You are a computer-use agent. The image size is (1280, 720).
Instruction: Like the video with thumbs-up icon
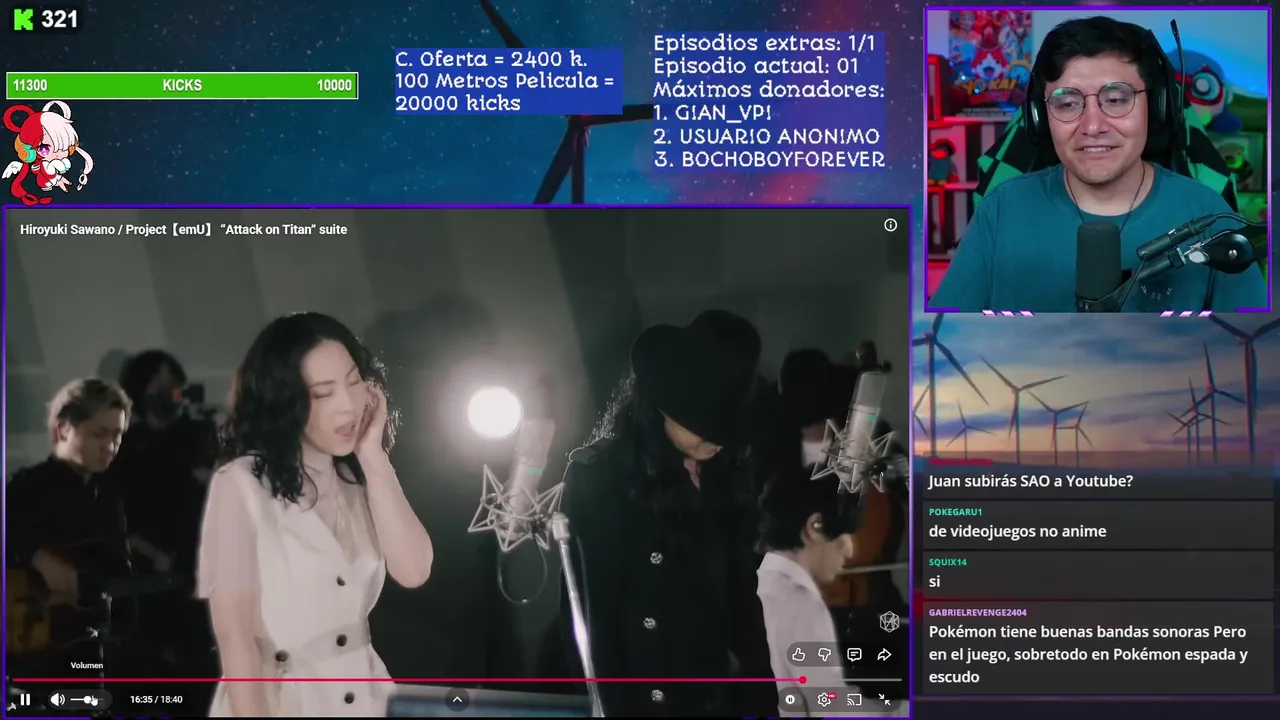798,655
